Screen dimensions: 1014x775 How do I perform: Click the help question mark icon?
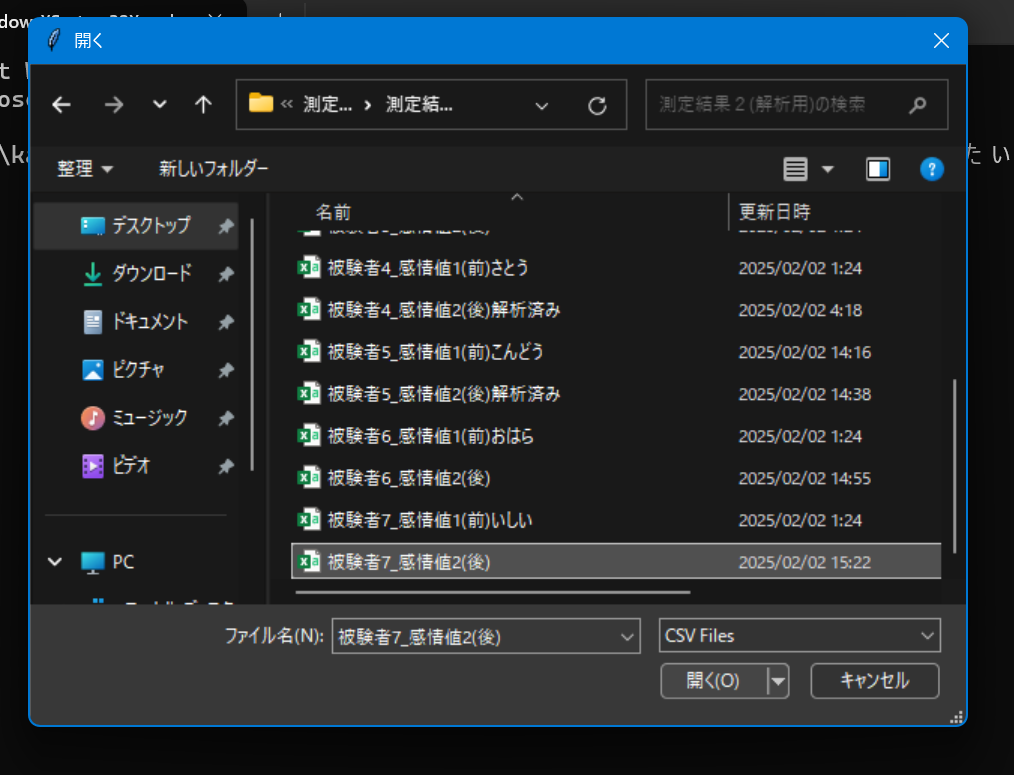click(x=932, y=168)
